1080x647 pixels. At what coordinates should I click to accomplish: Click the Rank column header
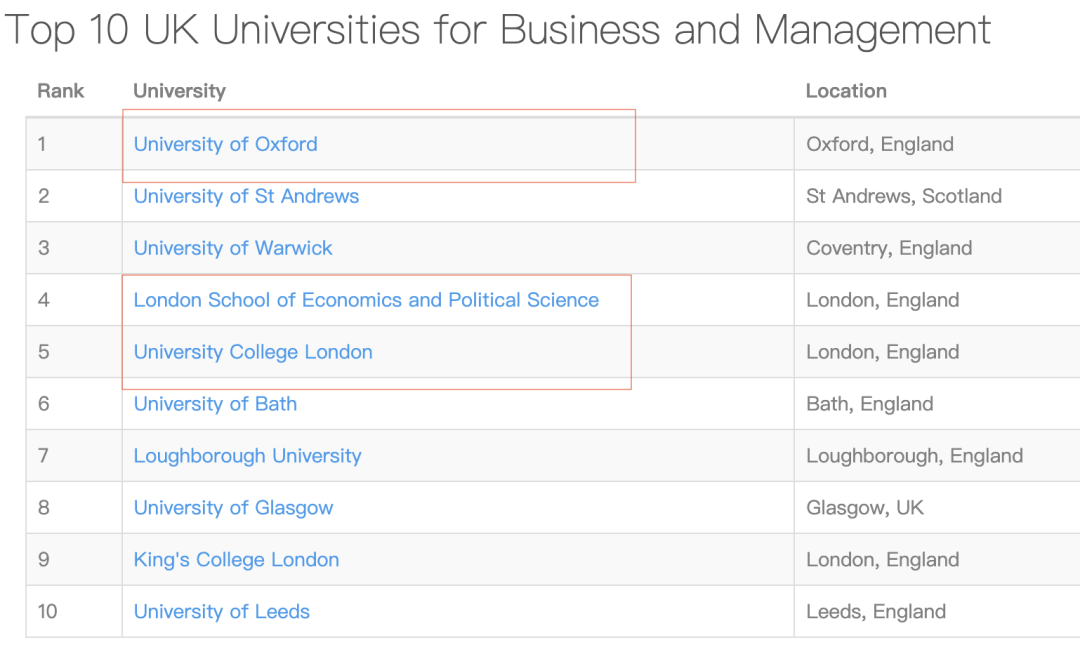(61, 91)
